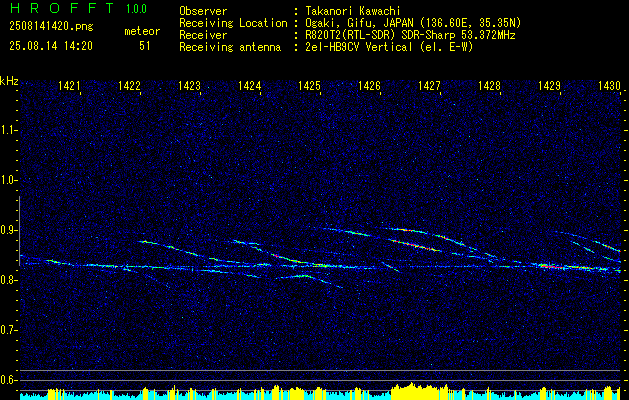Click the 1427 time axis marker
The image size is (629, 400).
tap(429, 85)
